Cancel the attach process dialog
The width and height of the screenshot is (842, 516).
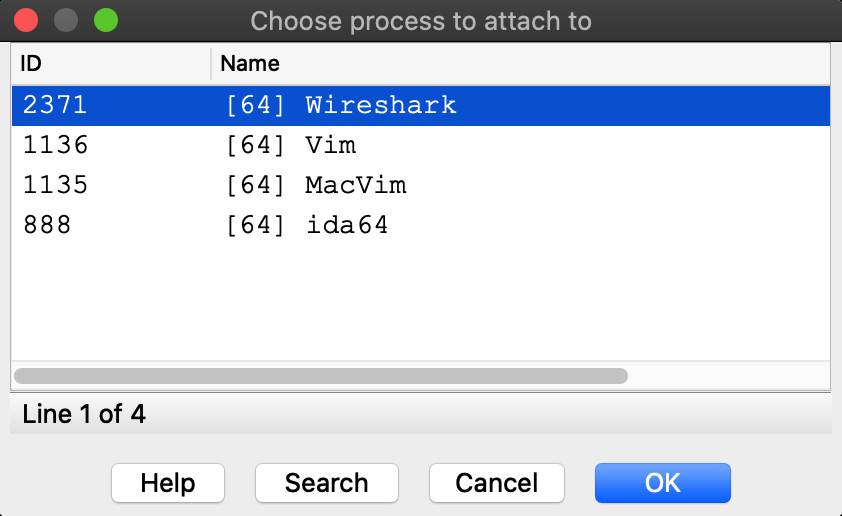pos(497,483)
